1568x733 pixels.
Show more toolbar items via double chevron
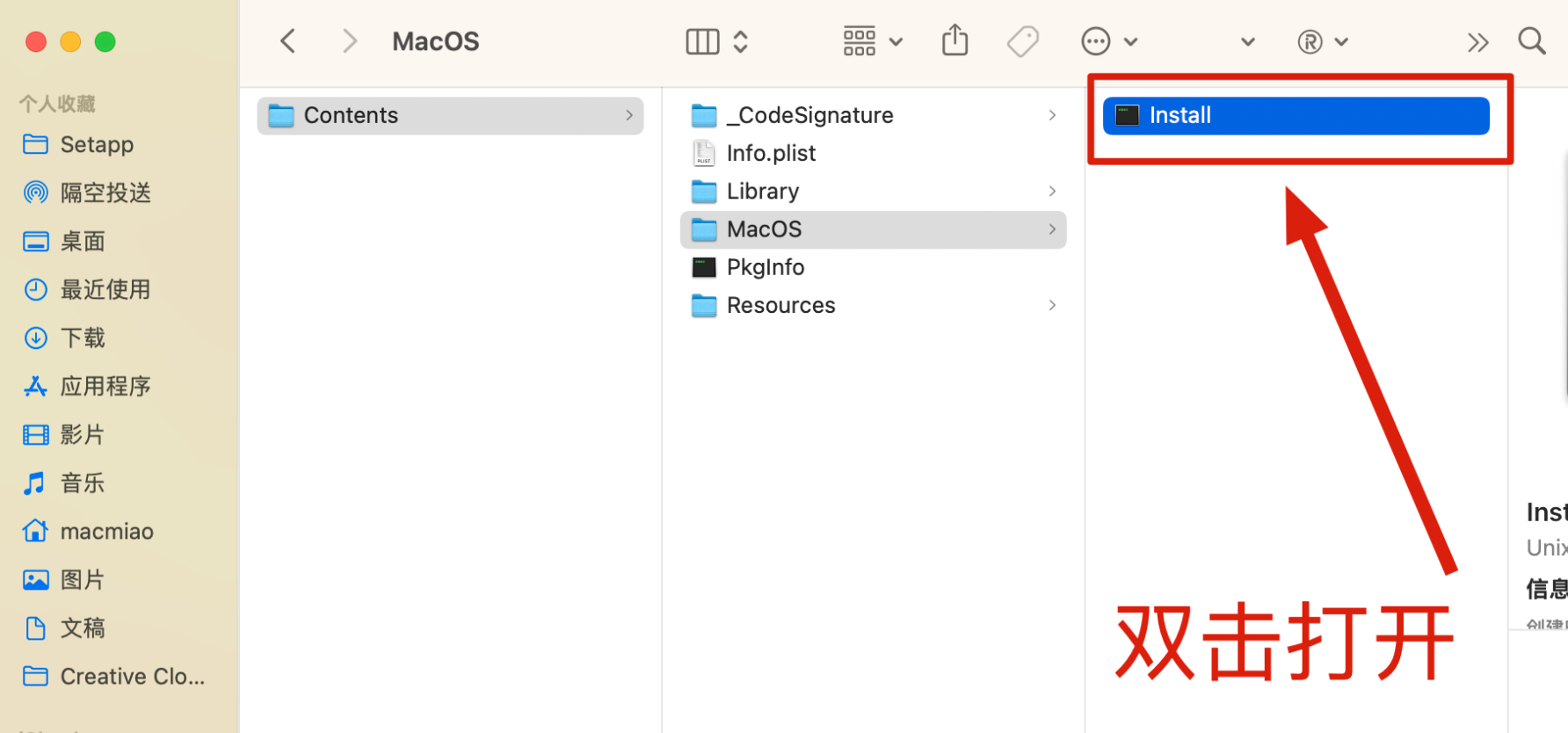click(x=1478, y=42)
